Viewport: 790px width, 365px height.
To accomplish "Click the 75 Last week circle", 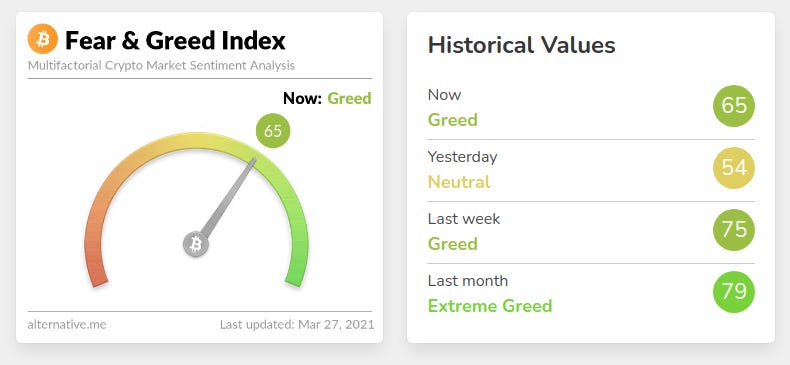I will [x=734, y=230].
